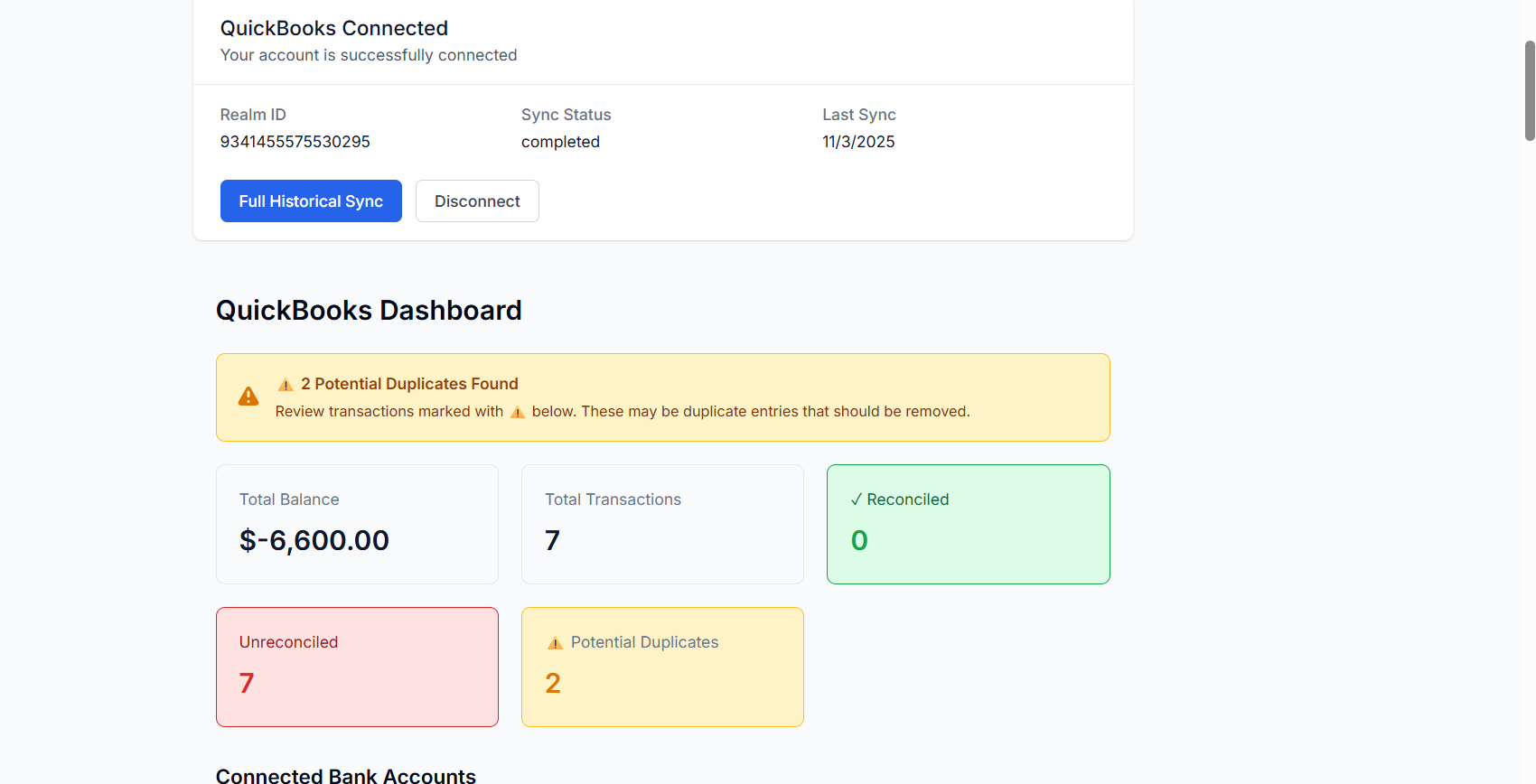Click the 'Connected Bank Accounts' heading
Screen dimensions: 1536x784
click(346, 776)
